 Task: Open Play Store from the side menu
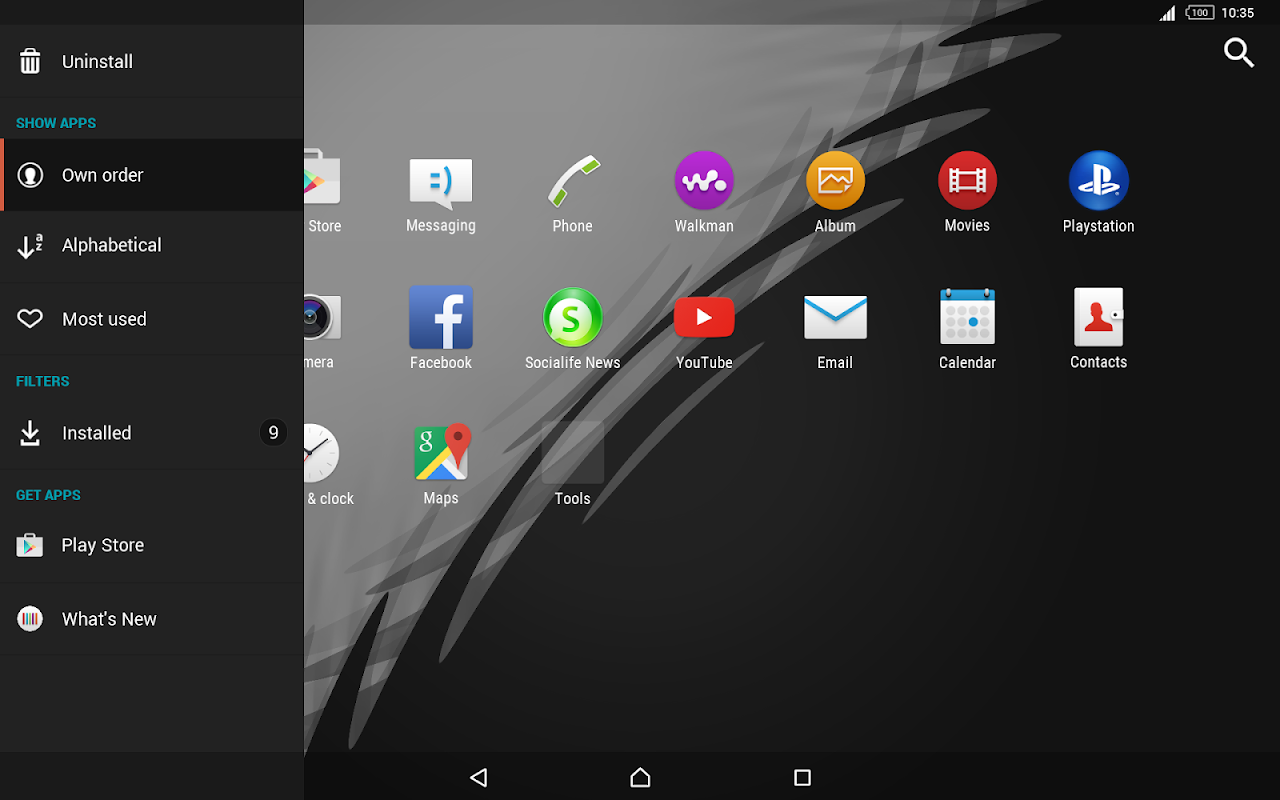(152, 545)
